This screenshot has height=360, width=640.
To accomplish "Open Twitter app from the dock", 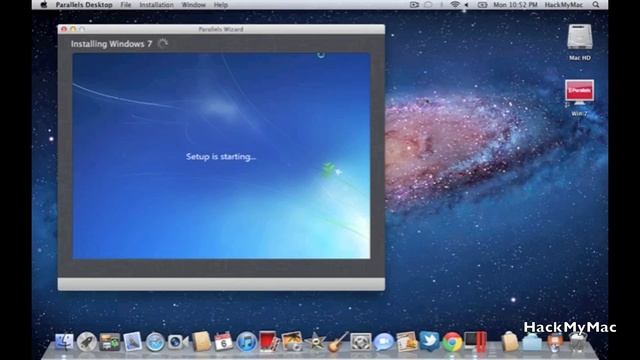I will [429, 341].
